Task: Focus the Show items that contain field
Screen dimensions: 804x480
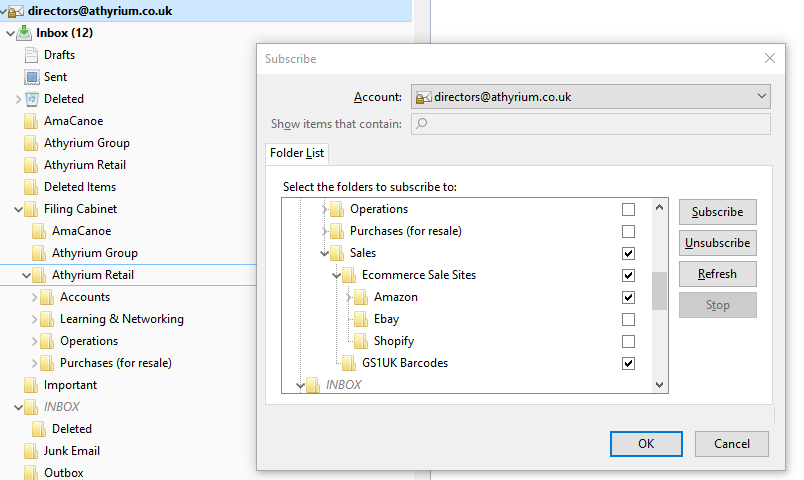Action: coord(591,124)
